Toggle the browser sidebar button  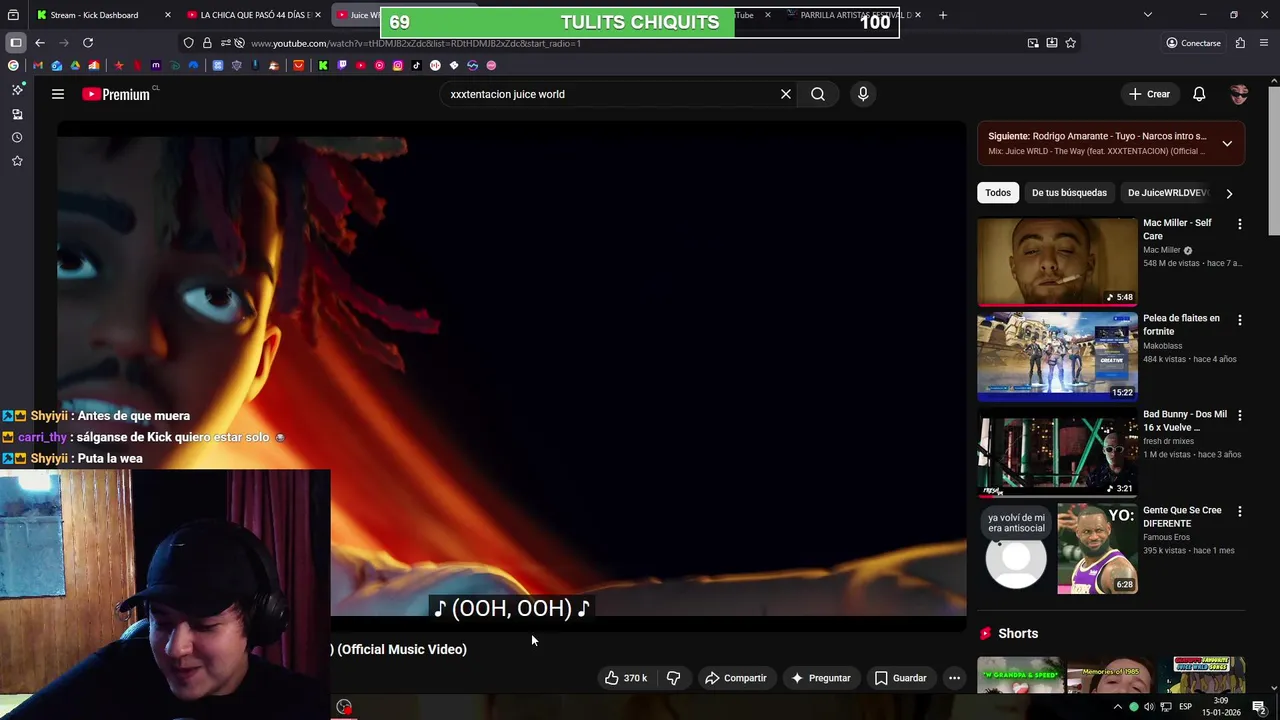pyautogui.click(x=15, y=43)
